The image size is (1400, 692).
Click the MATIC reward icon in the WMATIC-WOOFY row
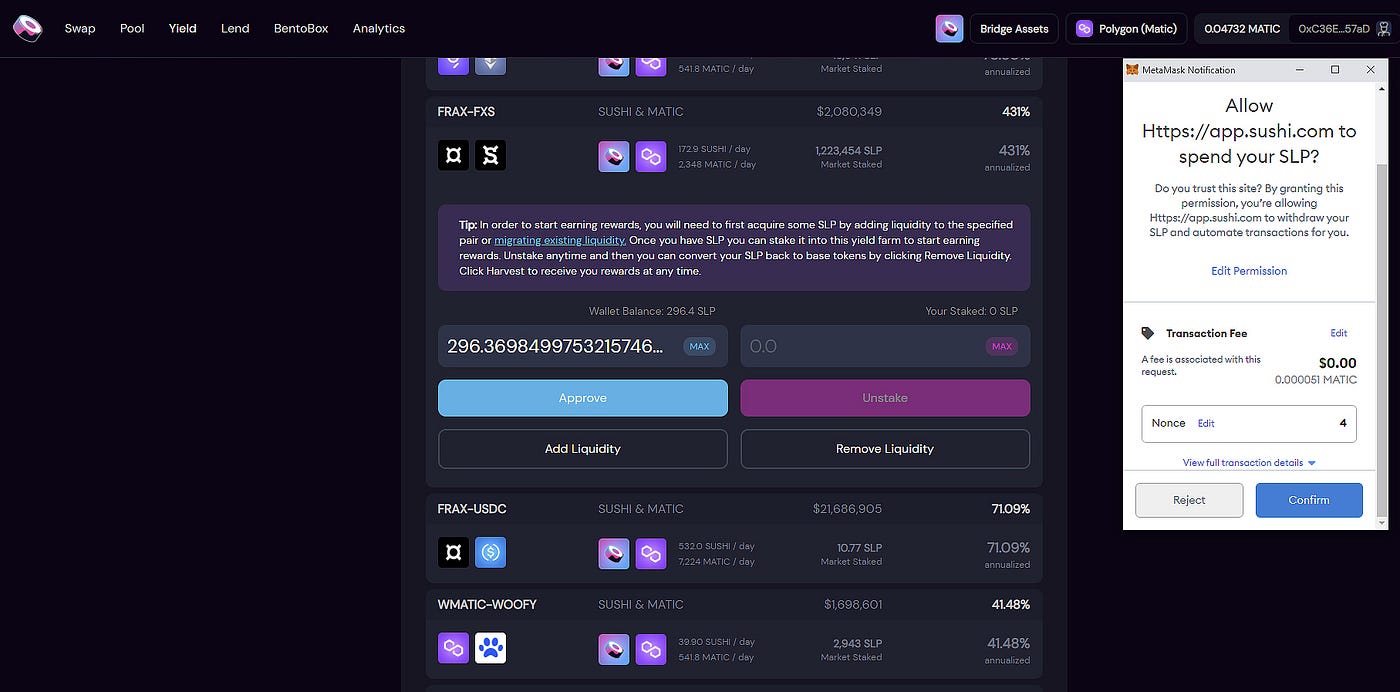(651, 649)
